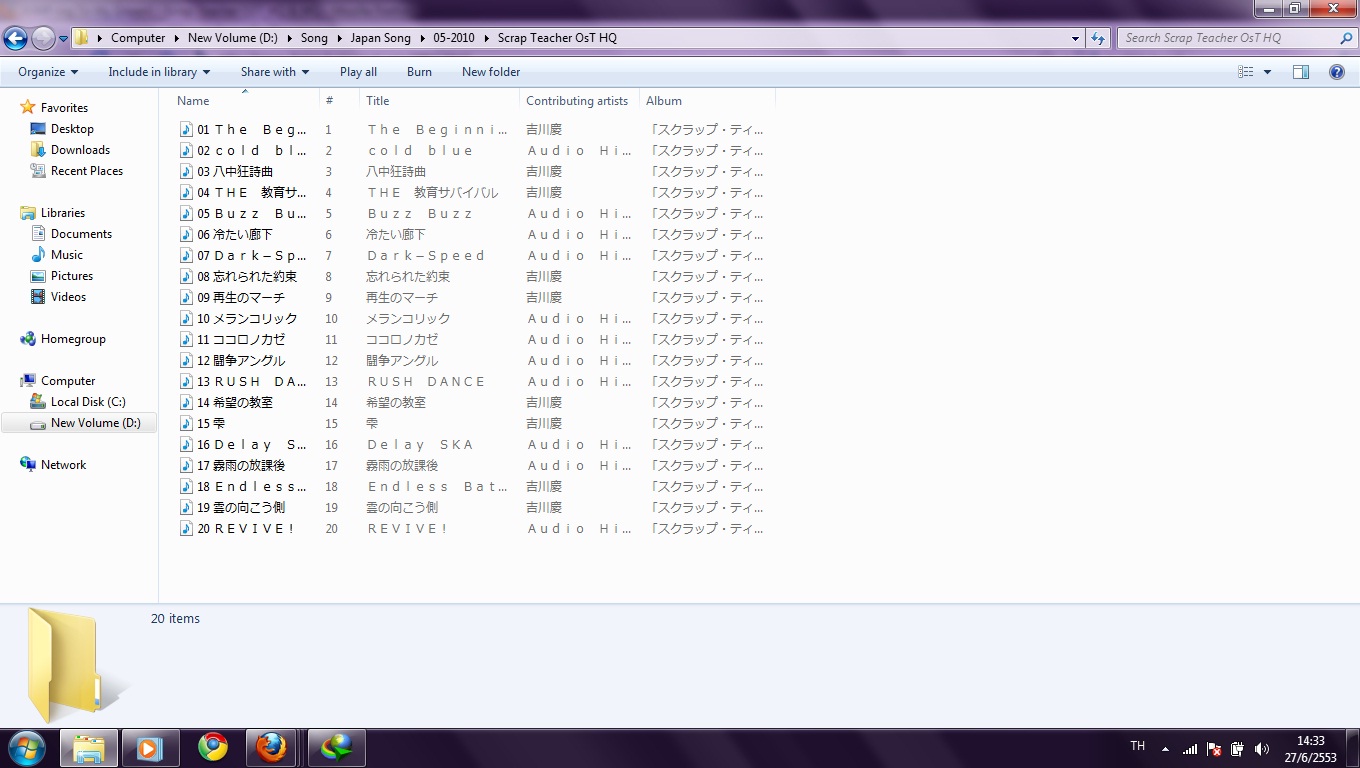Open Recent Places in the navigation pane
1360x768 pixels.
pyautogui.click(x=87, y=171)
